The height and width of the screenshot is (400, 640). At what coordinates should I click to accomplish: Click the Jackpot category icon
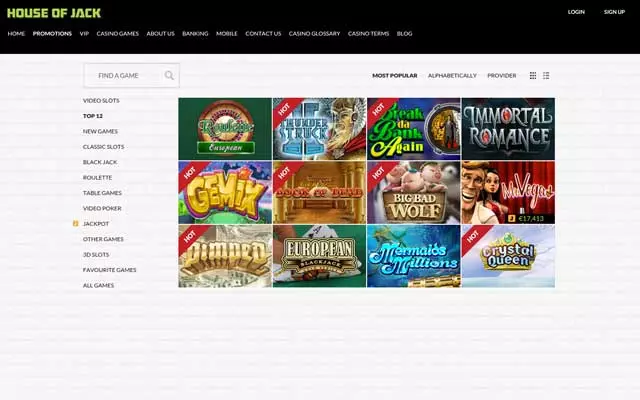tap(76, 223)
